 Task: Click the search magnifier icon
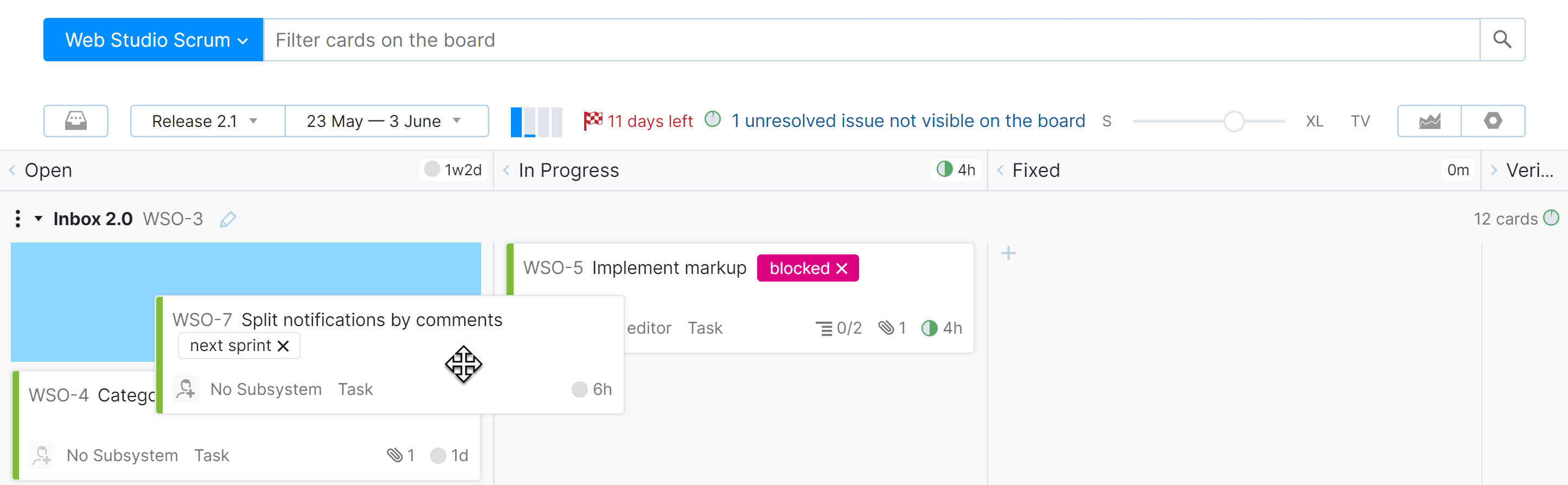[x=1502, y=40]
